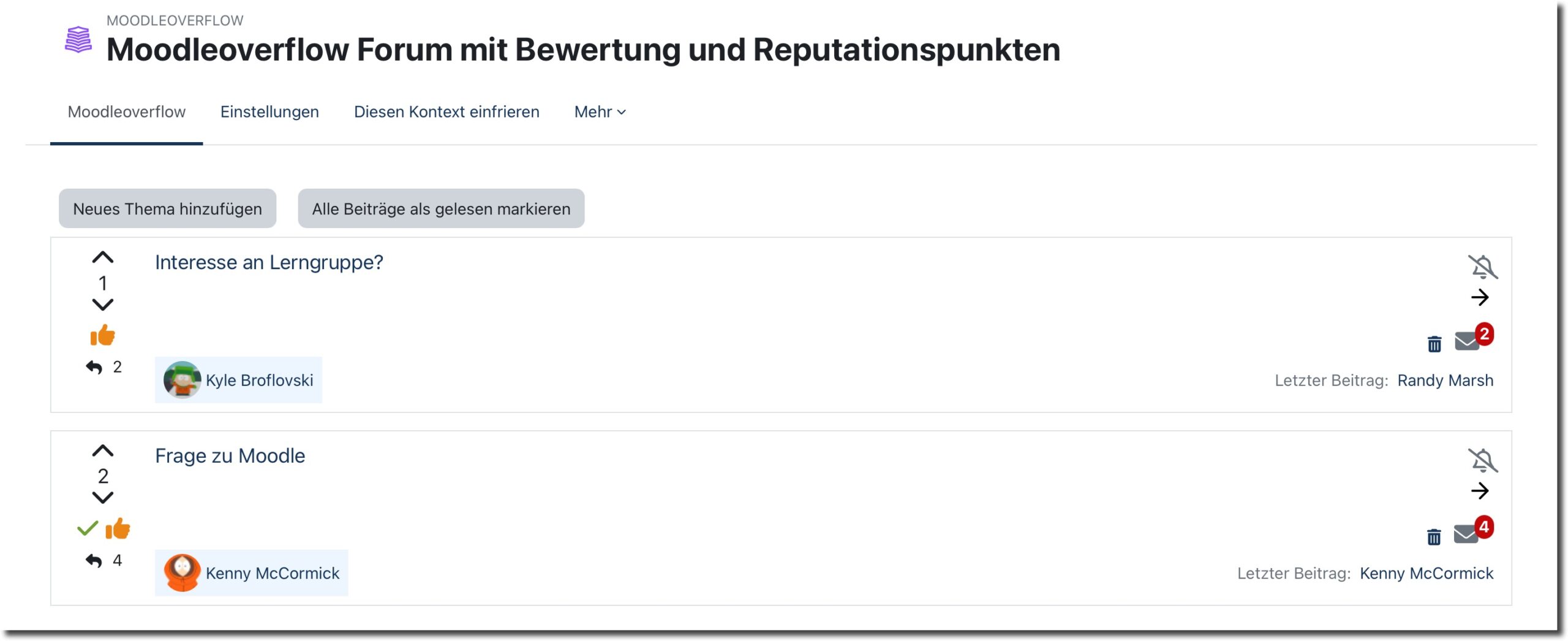This screenshot has height=641, width=1568.
Task: Click Kenny McCormick's avatar in topic author box
Action: (182, 573)
